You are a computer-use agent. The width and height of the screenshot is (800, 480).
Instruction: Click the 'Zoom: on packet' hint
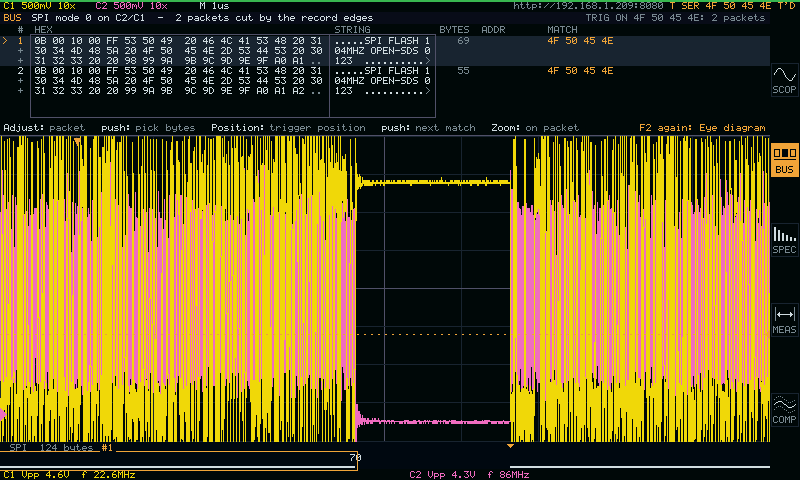[535, 128]
